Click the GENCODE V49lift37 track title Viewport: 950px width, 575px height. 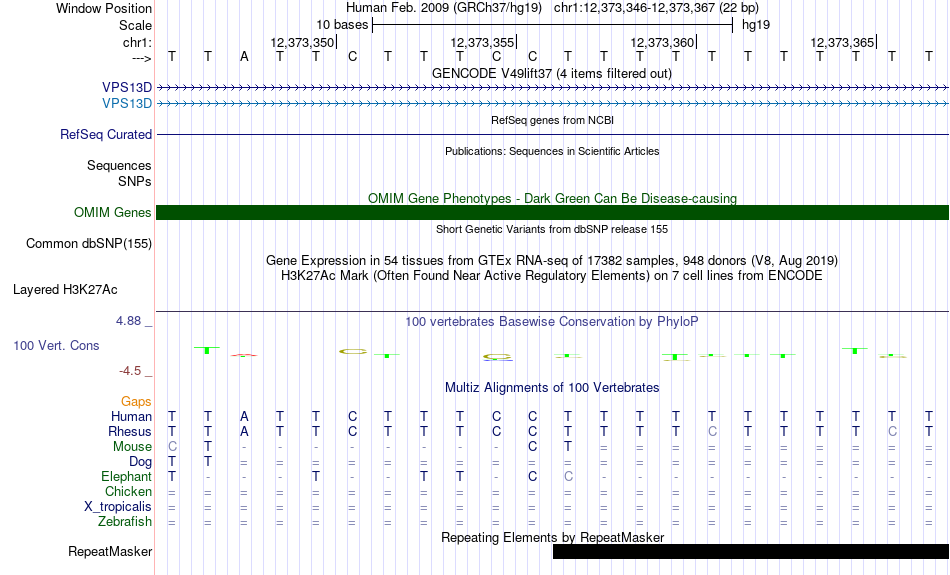coord(552,73)
